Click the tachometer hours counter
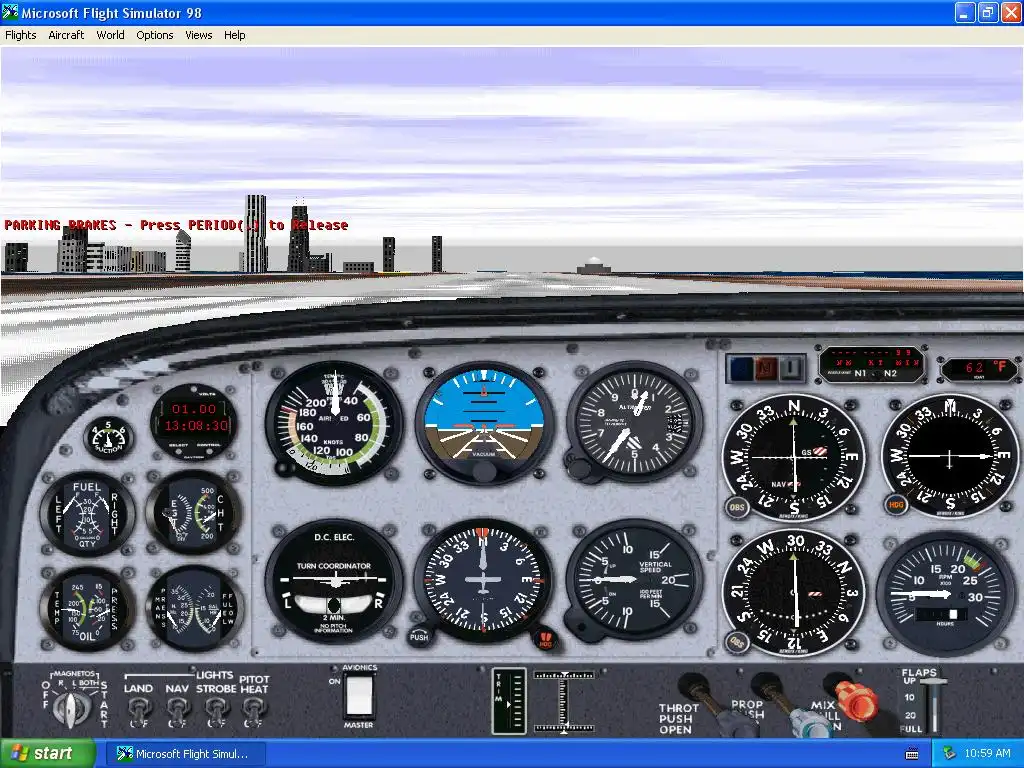This screenshot has height=768, width=1024. click(x=940, y=615)
